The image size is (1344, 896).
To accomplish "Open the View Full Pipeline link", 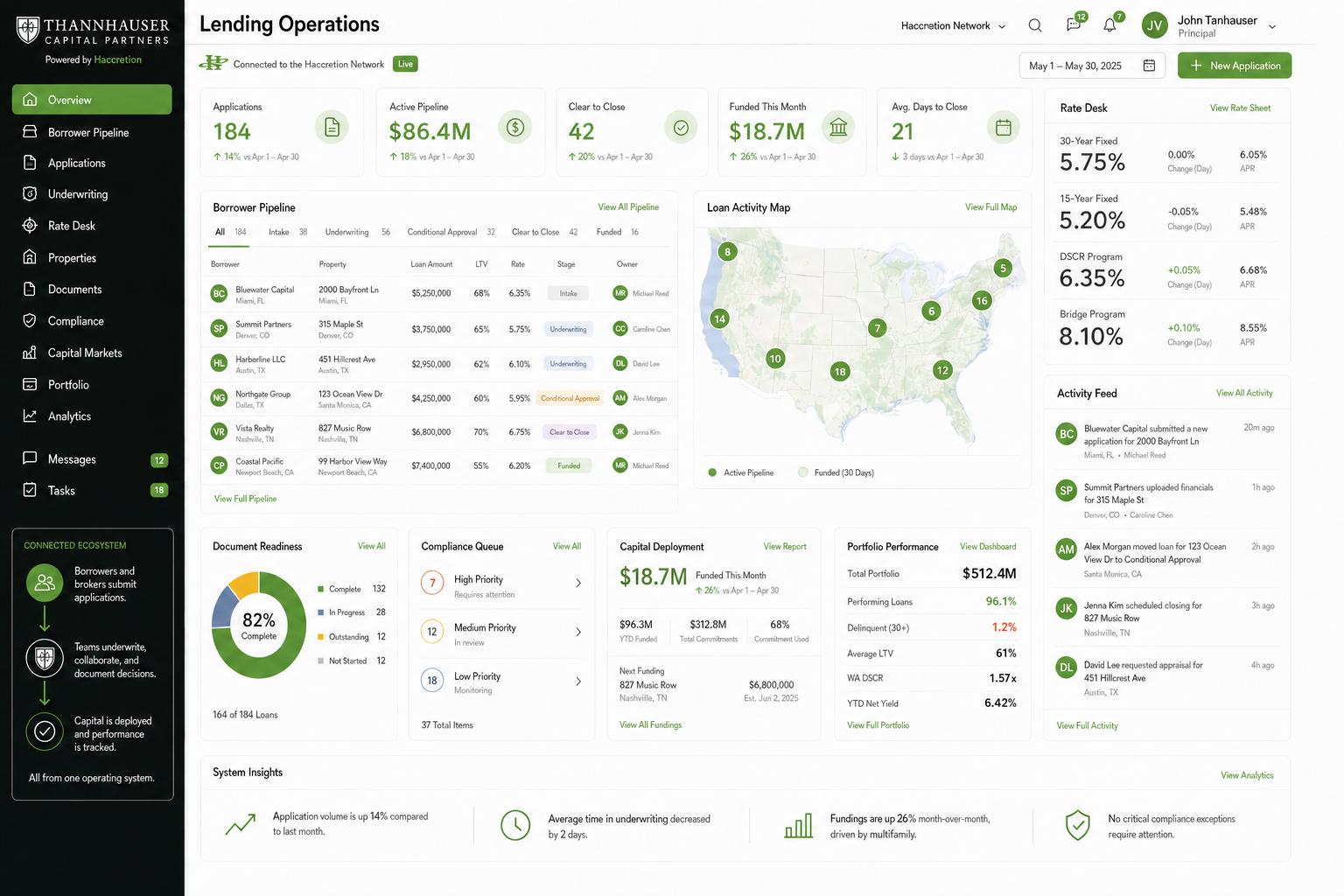I will tap(246, 499).
